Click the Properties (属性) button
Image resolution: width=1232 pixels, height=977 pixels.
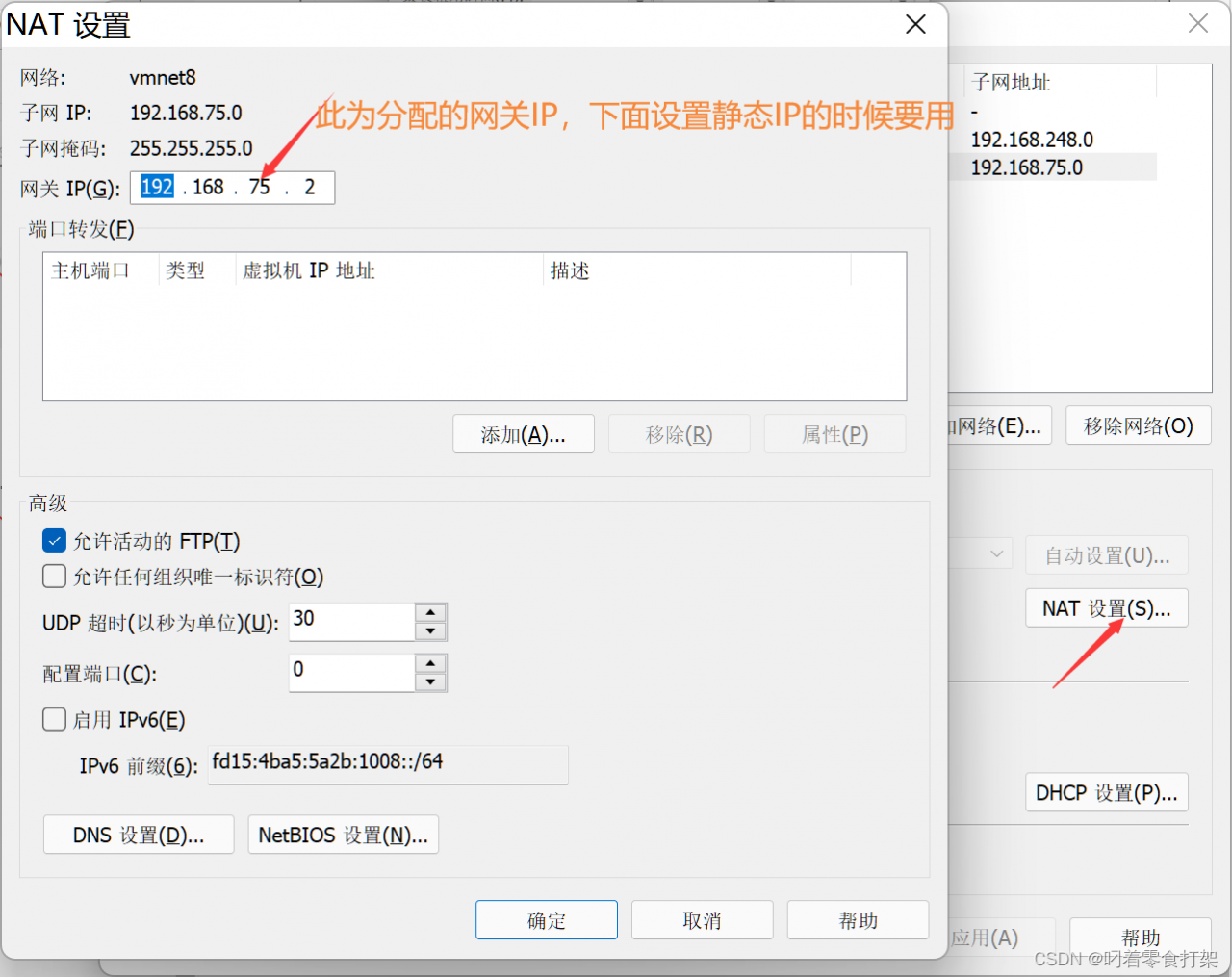click(835, 434)
